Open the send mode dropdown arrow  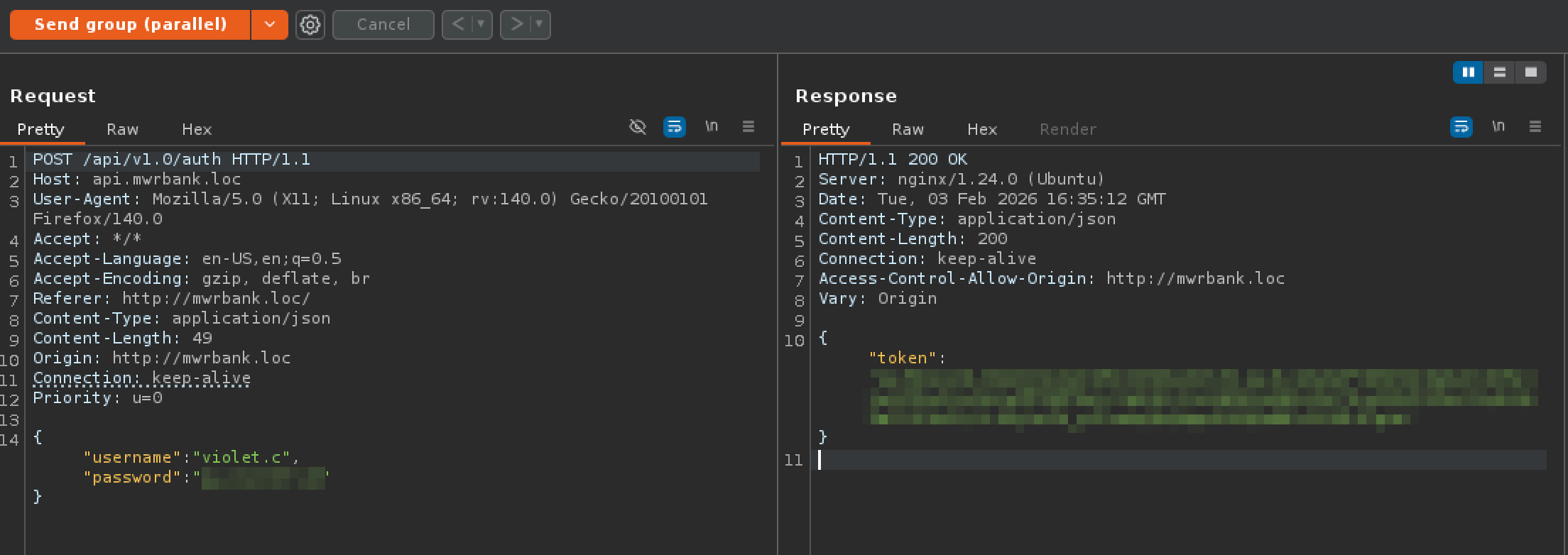pos(270,25)
